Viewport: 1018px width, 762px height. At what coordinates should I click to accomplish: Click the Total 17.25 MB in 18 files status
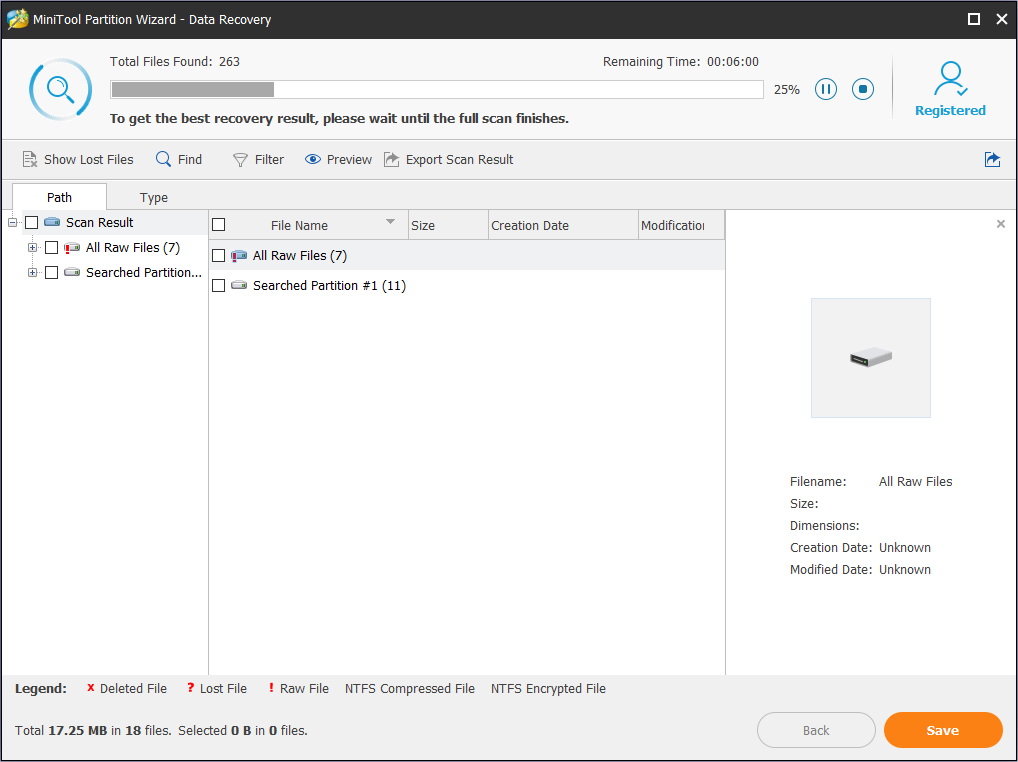click(x=93, y=731)
